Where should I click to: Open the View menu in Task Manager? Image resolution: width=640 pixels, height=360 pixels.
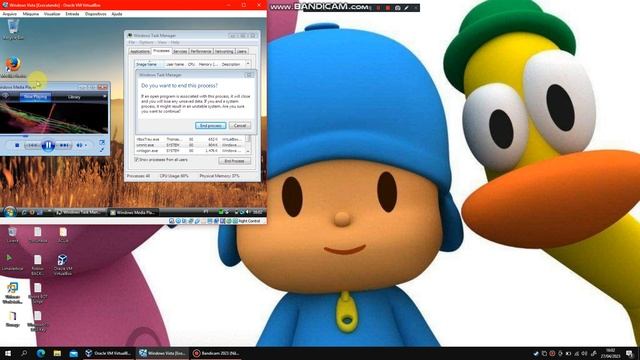[x=162, y=42]
